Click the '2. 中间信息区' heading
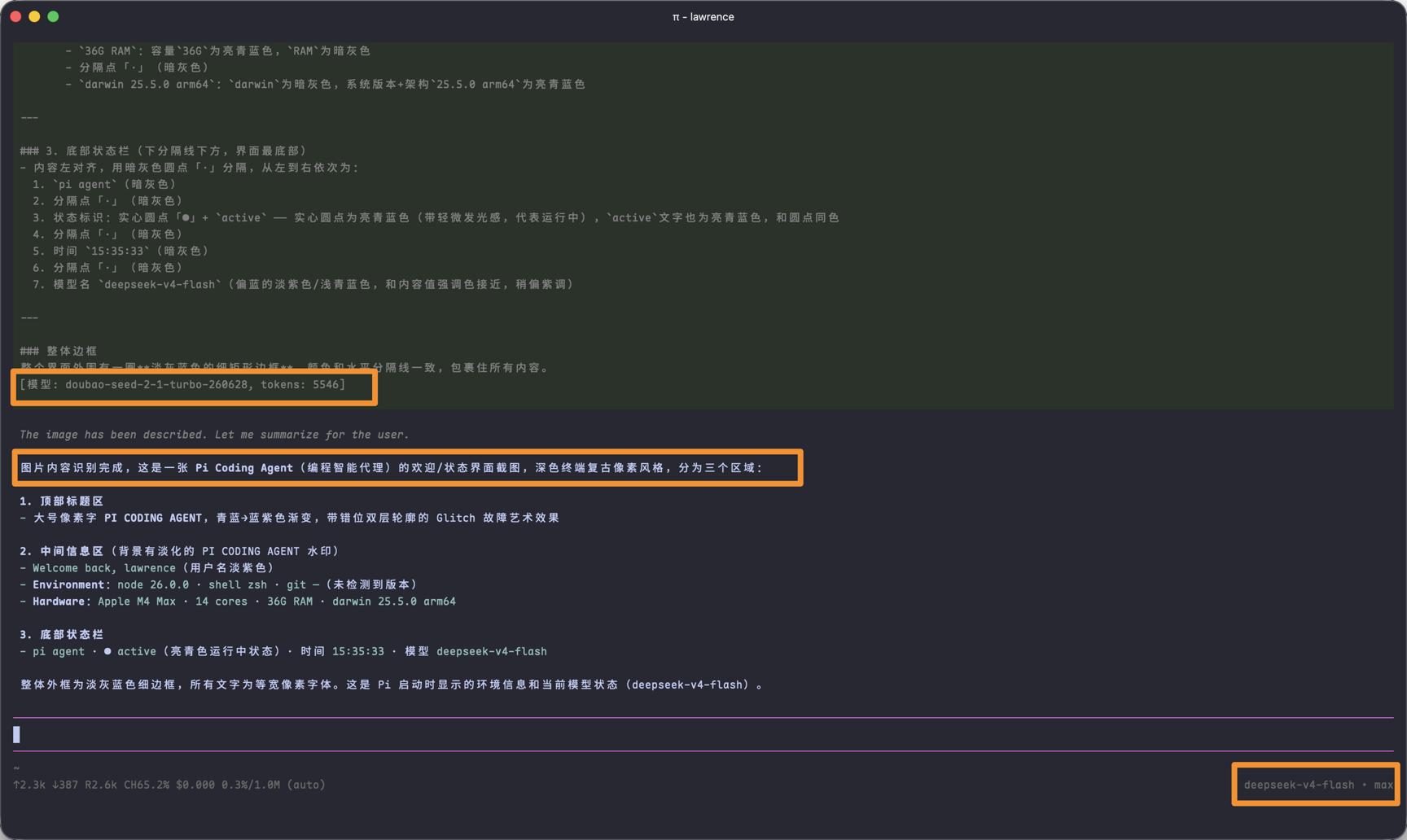The width and height of the screenshot is (1407, 840). (179, 551)
